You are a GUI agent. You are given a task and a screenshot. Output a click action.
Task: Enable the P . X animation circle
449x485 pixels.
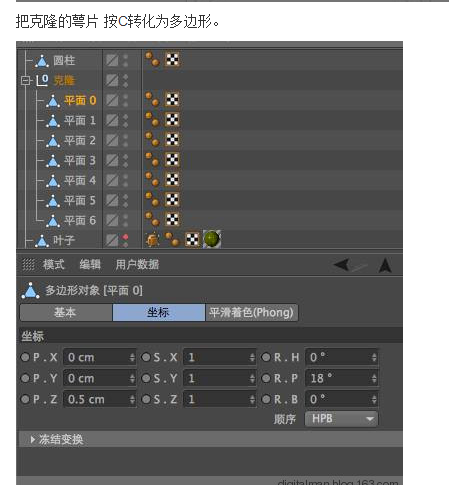point(25,357)
